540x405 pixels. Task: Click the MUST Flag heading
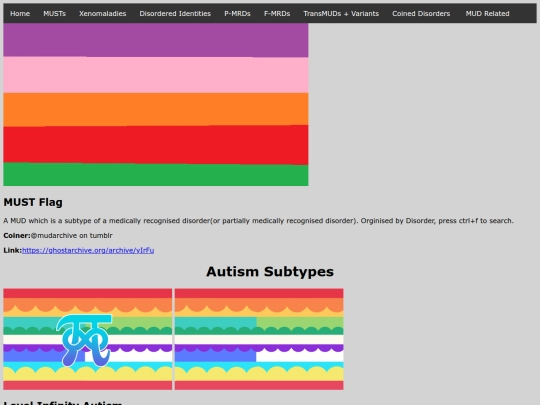(x=33, y=202)
